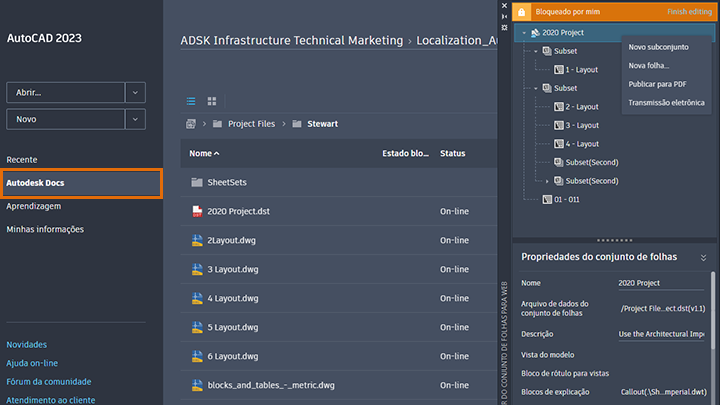The image size is (720, 405).
Task: Click the 2020 Project.dst file icon
Action: coord(198,211)
